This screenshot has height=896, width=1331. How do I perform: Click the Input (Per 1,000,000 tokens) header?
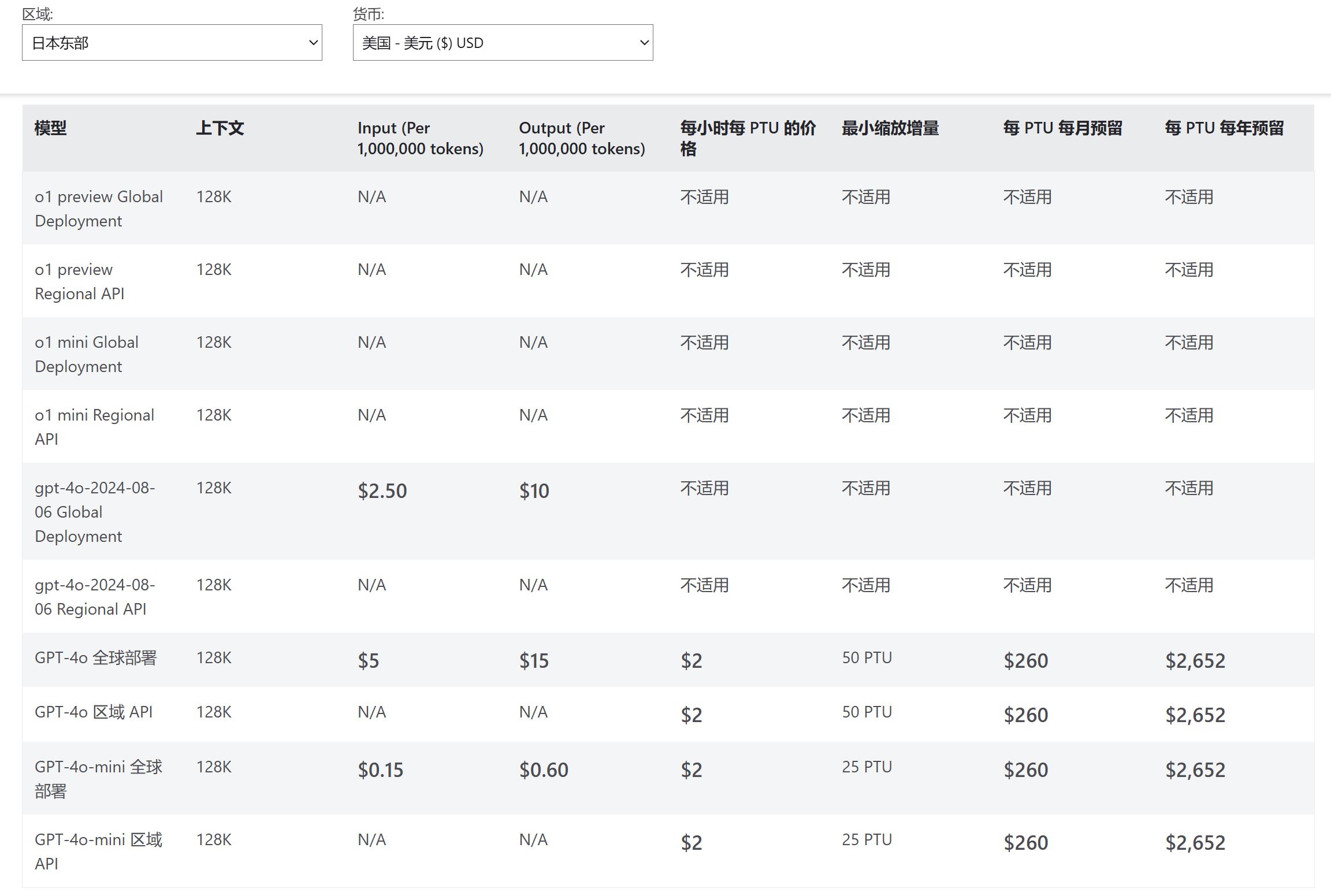(420, 138)
